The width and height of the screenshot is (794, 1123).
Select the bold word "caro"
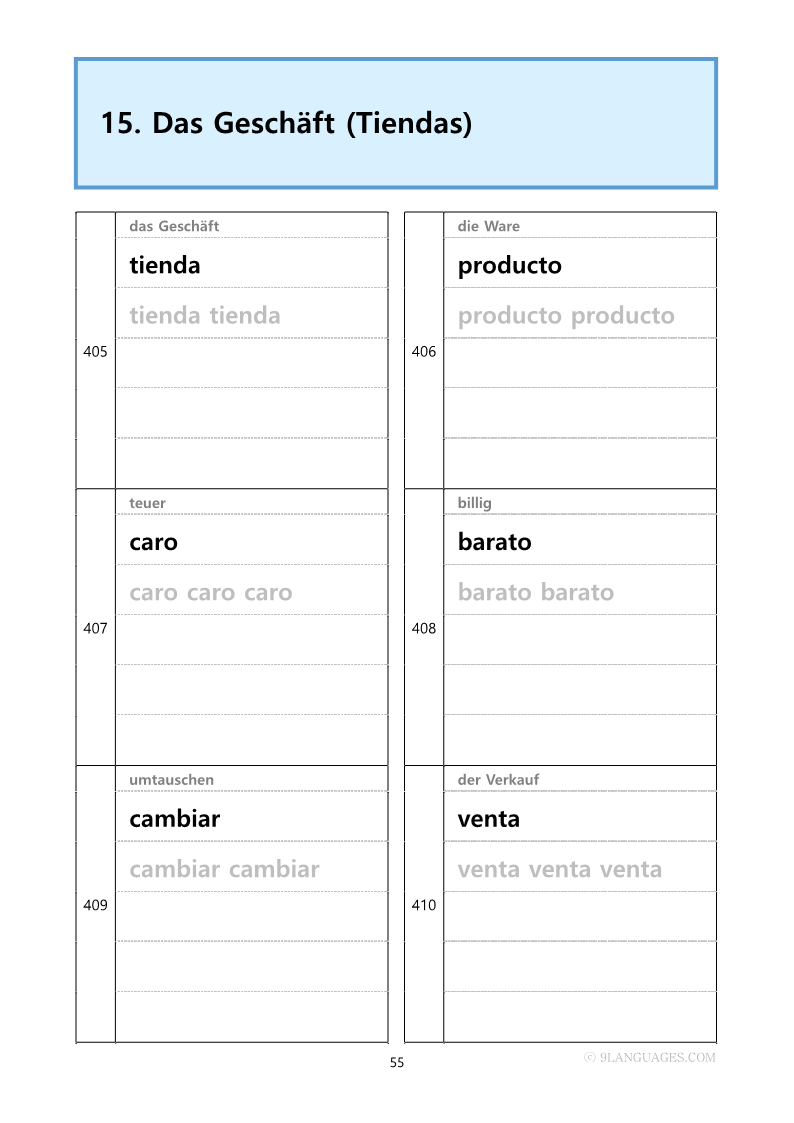pos(153,542)
